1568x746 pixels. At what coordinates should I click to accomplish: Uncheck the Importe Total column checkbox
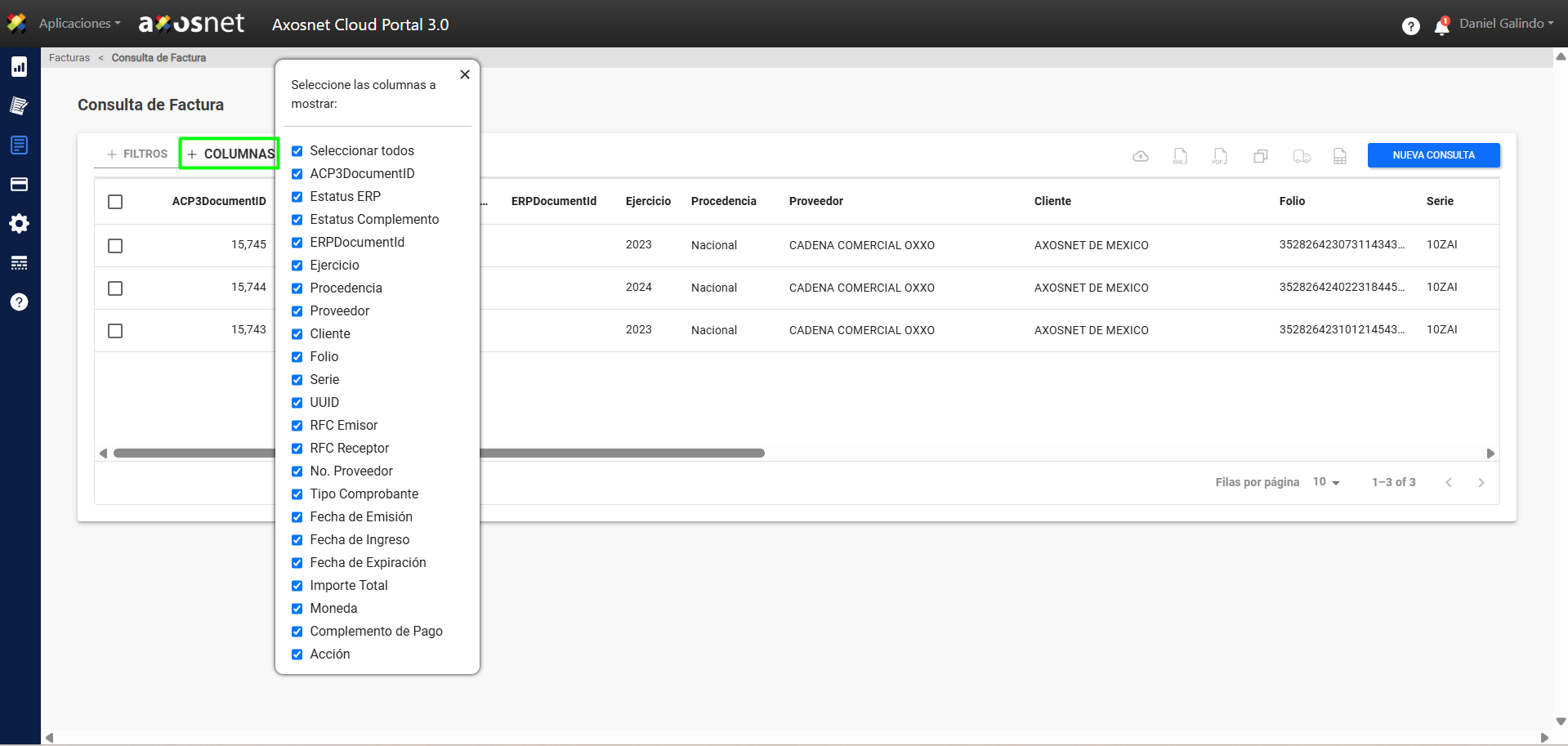click(x=297, y=586)
